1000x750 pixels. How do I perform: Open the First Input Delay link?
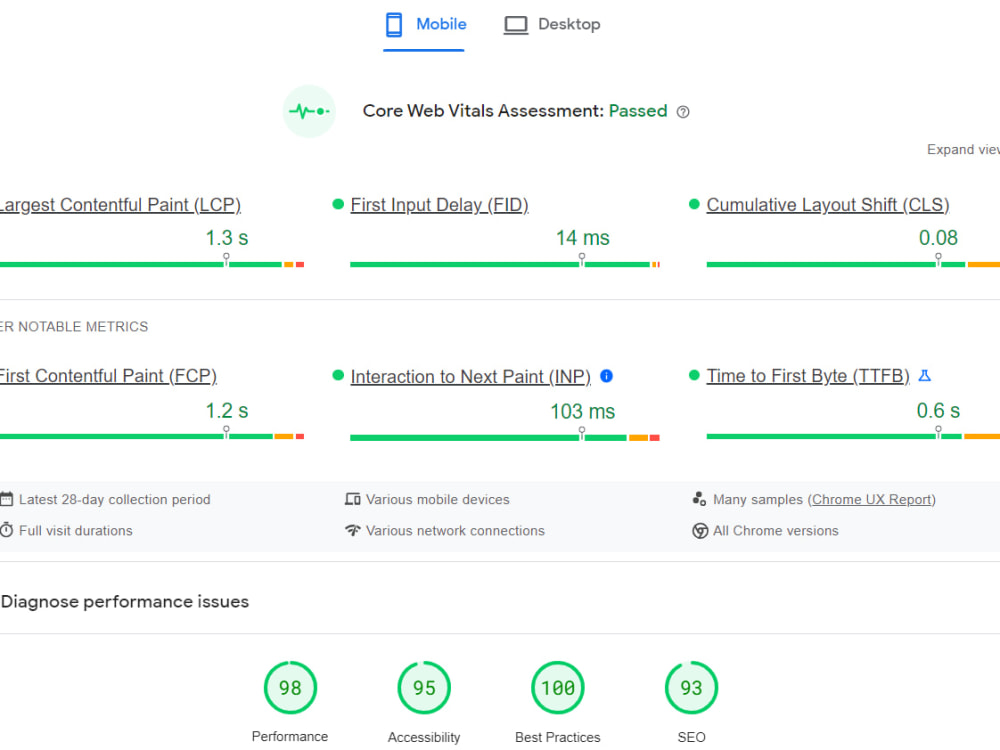[x=439, y=204]
